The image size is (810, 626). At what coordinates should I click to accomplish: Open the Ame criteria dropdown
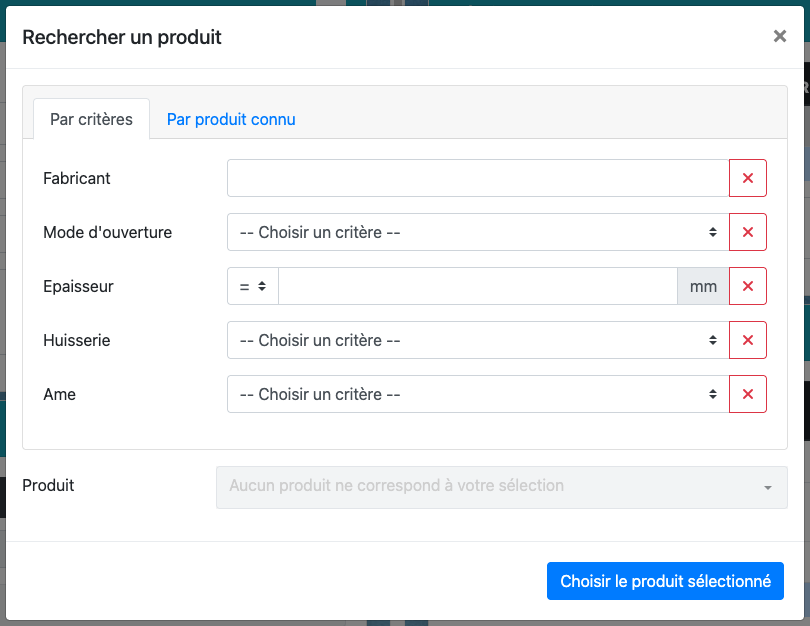point(478,394)
